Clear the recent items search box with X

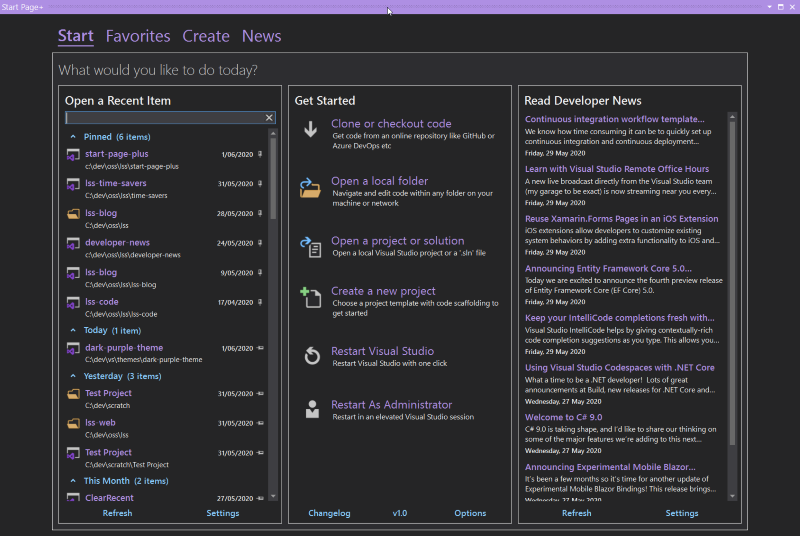[x=269, y=118]
